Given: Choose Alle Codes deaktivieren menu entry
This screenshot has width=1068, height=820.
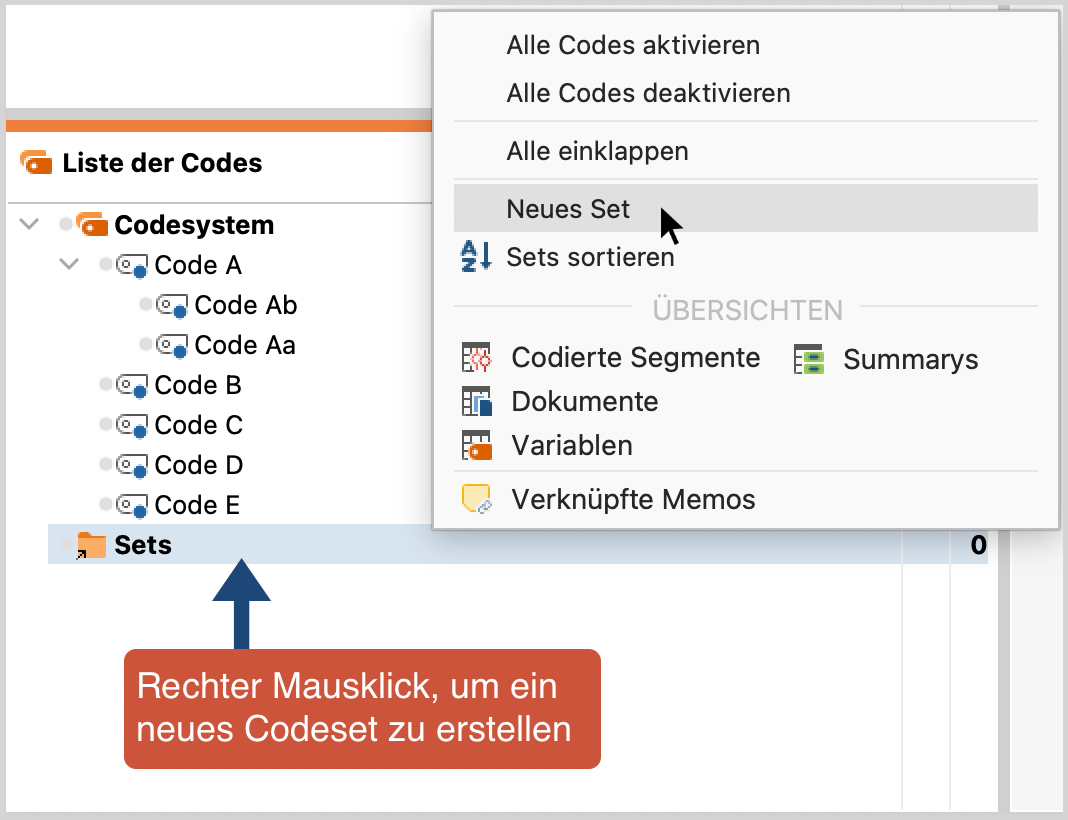Looking at the screenshot, I should pos(648,93).
